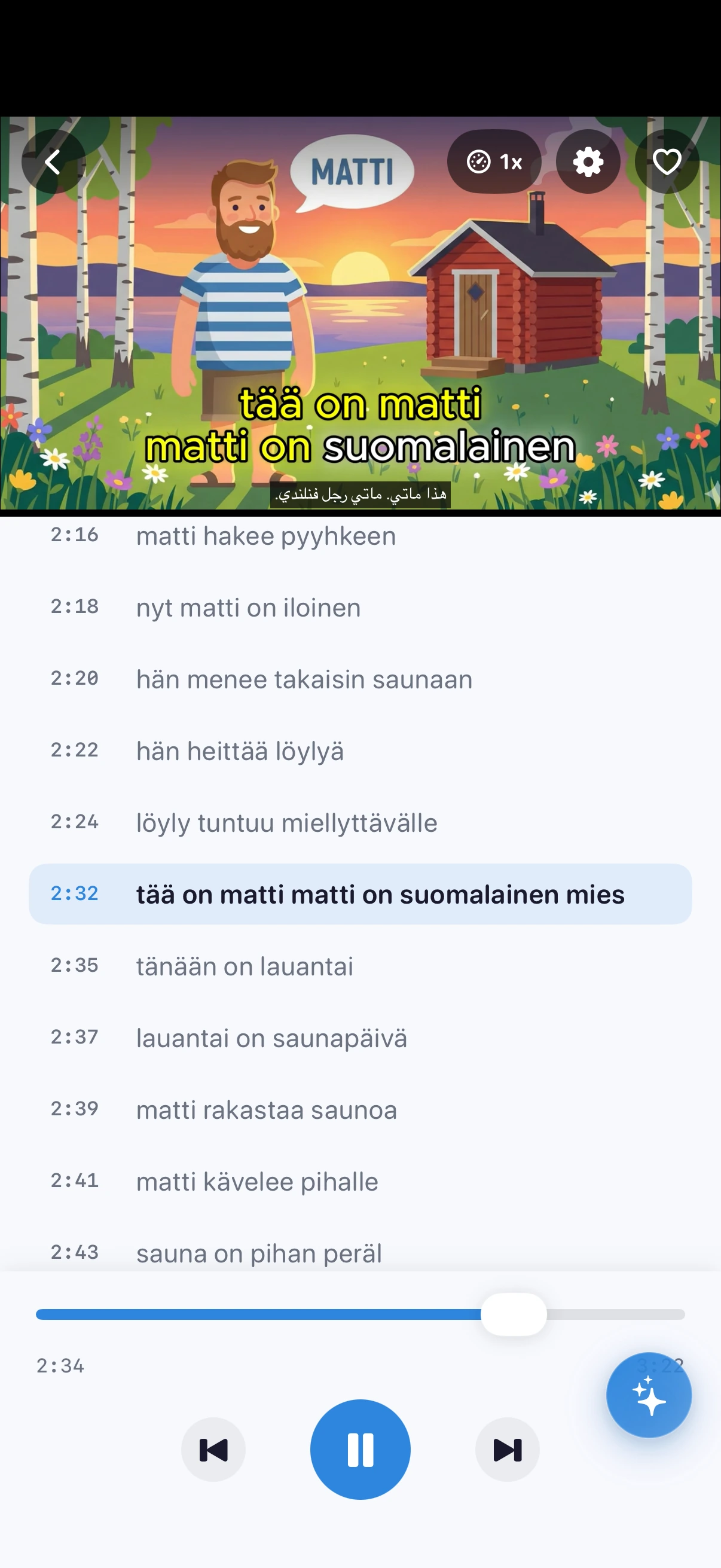Select 'hän menee takaisin saunaan' line
Image resolution: width=721 pixels, height=1568 pixels.
click(x=360, y=679)
